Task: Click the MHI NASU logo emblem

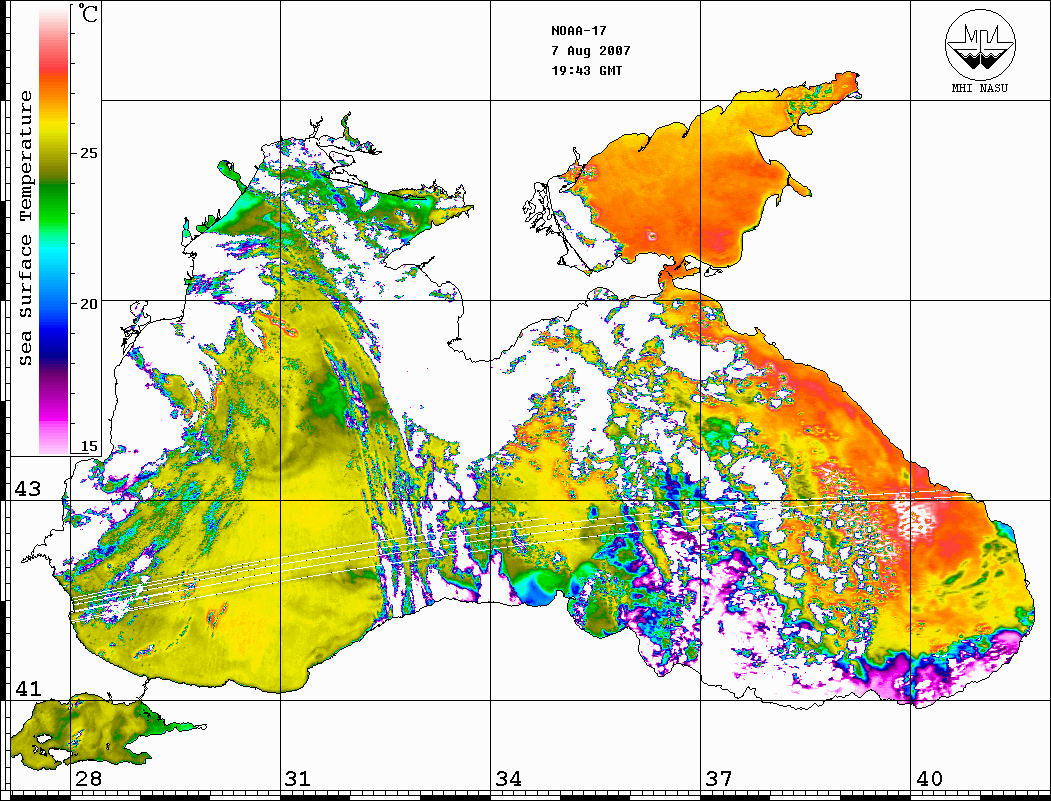Action: 980,44
